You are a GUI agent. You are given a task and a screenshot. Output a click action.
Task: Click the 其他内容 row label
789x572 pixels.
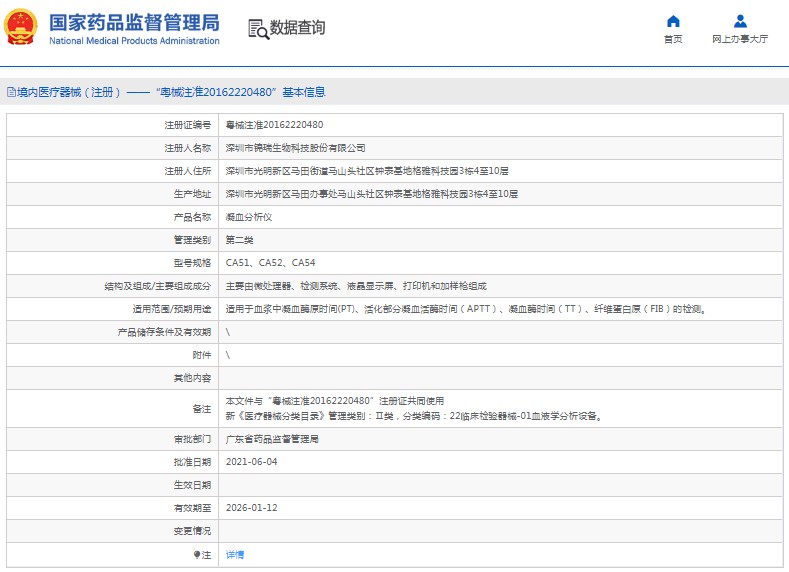[192, 378]
